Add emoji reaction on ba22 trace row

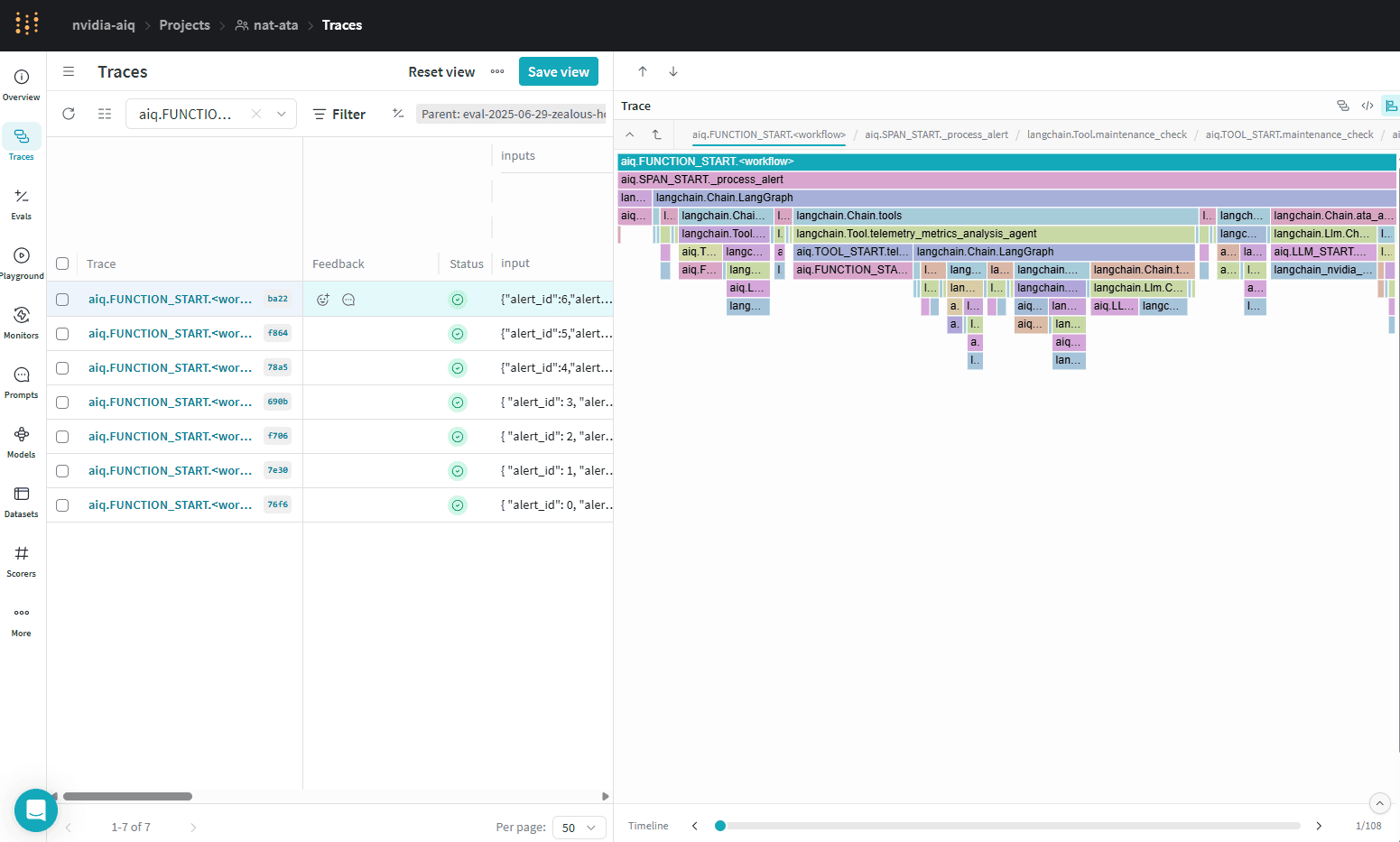323,300
